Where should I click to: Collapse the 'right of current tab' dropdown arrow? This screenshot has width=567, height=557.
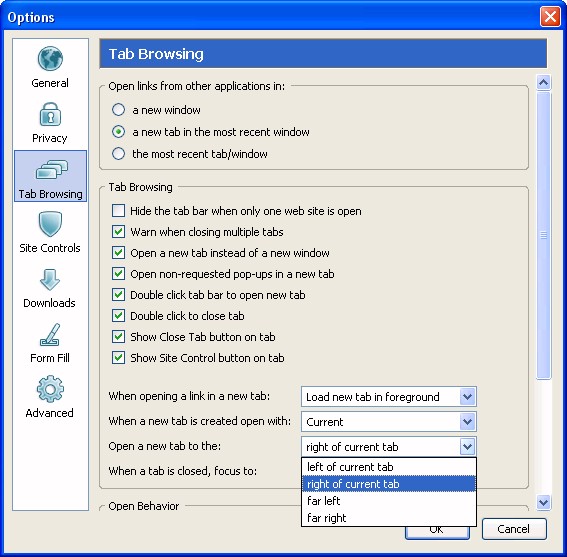click(467, 447)
